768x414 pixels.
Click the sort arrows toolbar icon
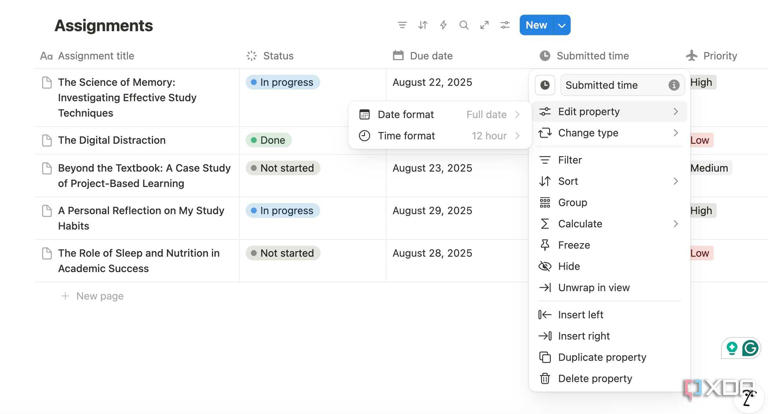click(423, 25)
